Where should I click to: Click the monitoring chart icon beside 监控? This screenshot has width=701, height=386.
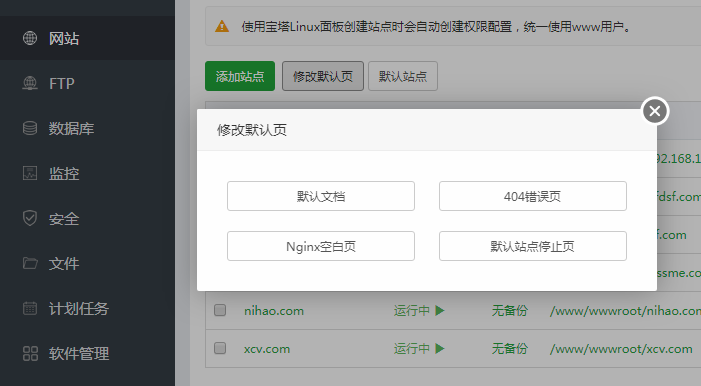(x=30, y=173)
